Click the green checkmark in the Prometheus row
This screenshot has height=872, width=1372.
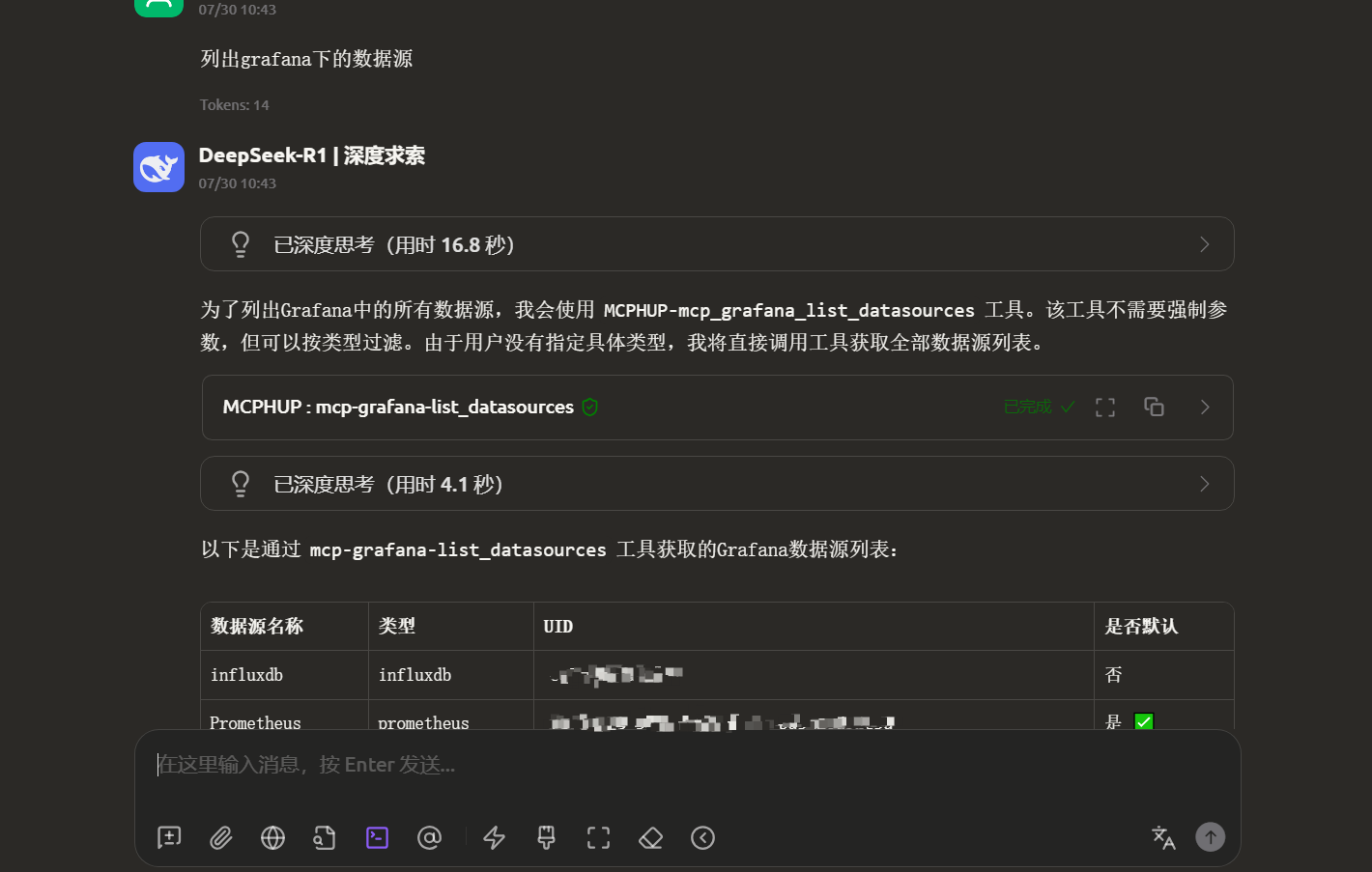click(x=1143, y=721)
